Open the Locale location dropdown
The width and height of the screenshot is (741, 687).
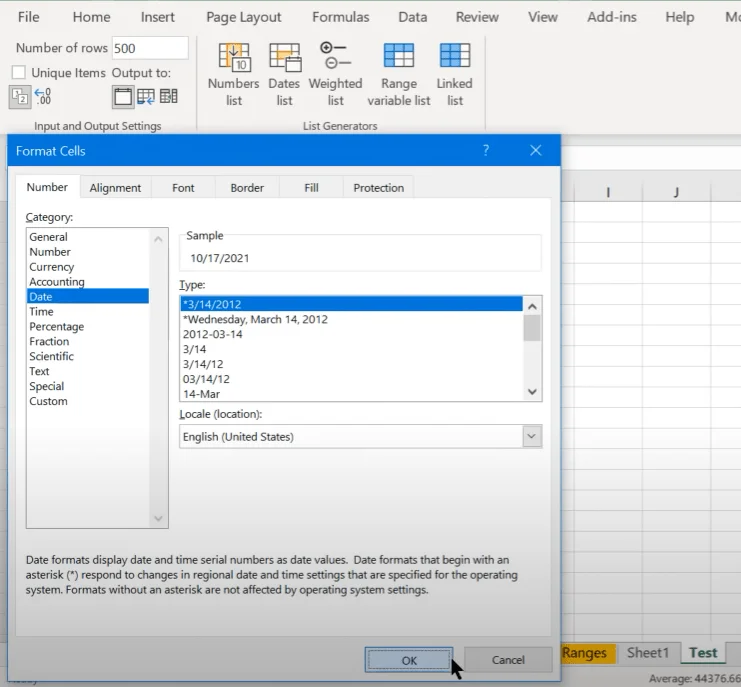[x=532, y=436]
